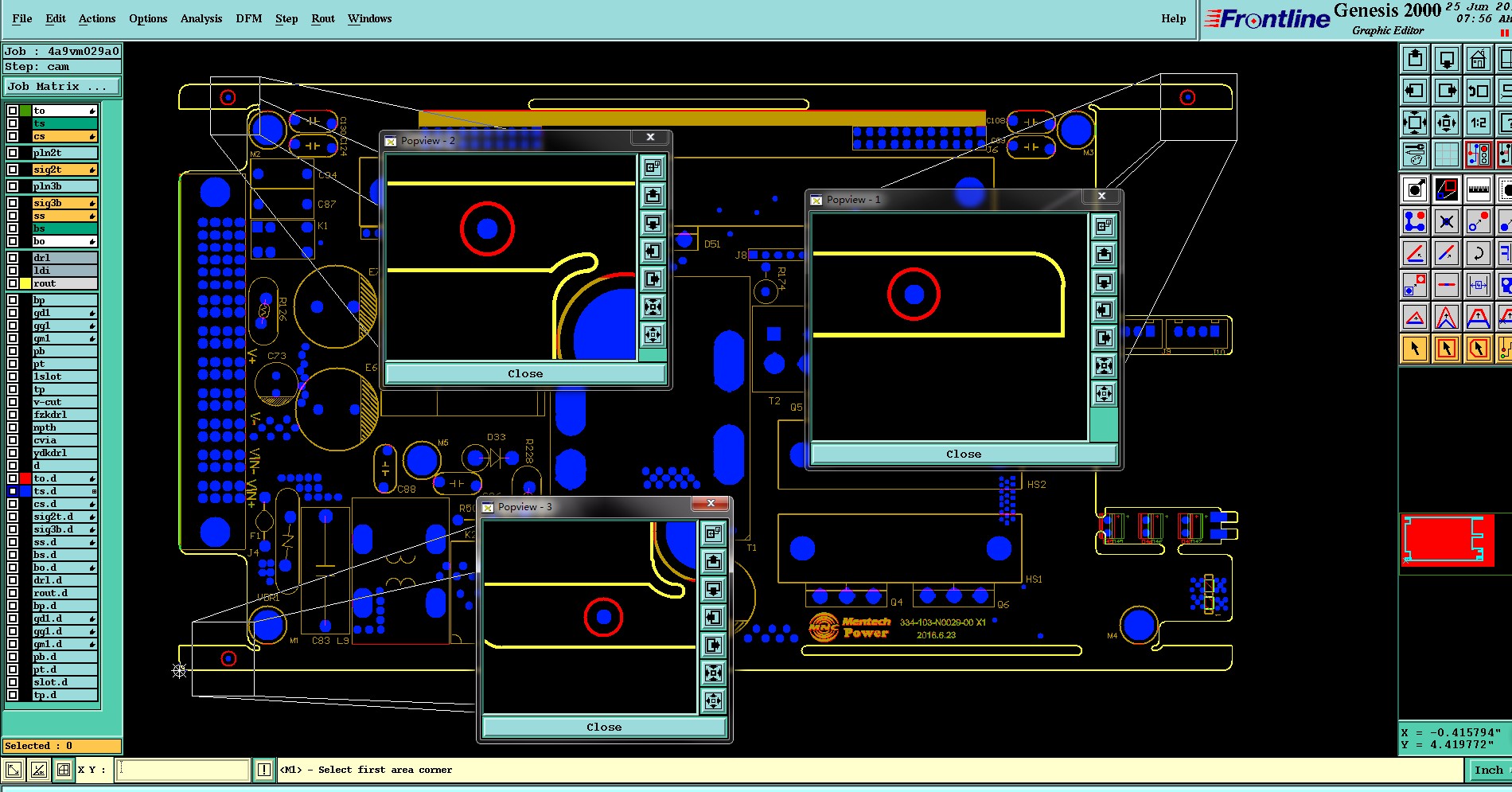Select the blue-red connected nodes icon
Screen dimensions: 1512x792
coord(1415,221)
